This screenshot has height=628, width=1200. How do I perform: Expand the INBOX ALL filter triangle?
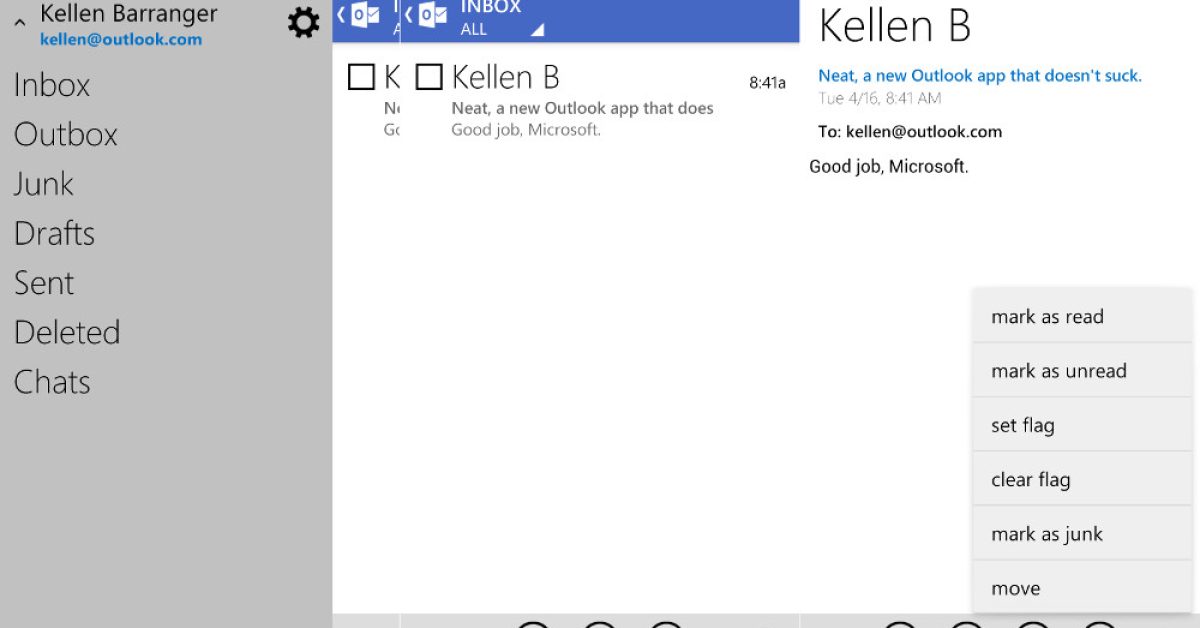537,31
